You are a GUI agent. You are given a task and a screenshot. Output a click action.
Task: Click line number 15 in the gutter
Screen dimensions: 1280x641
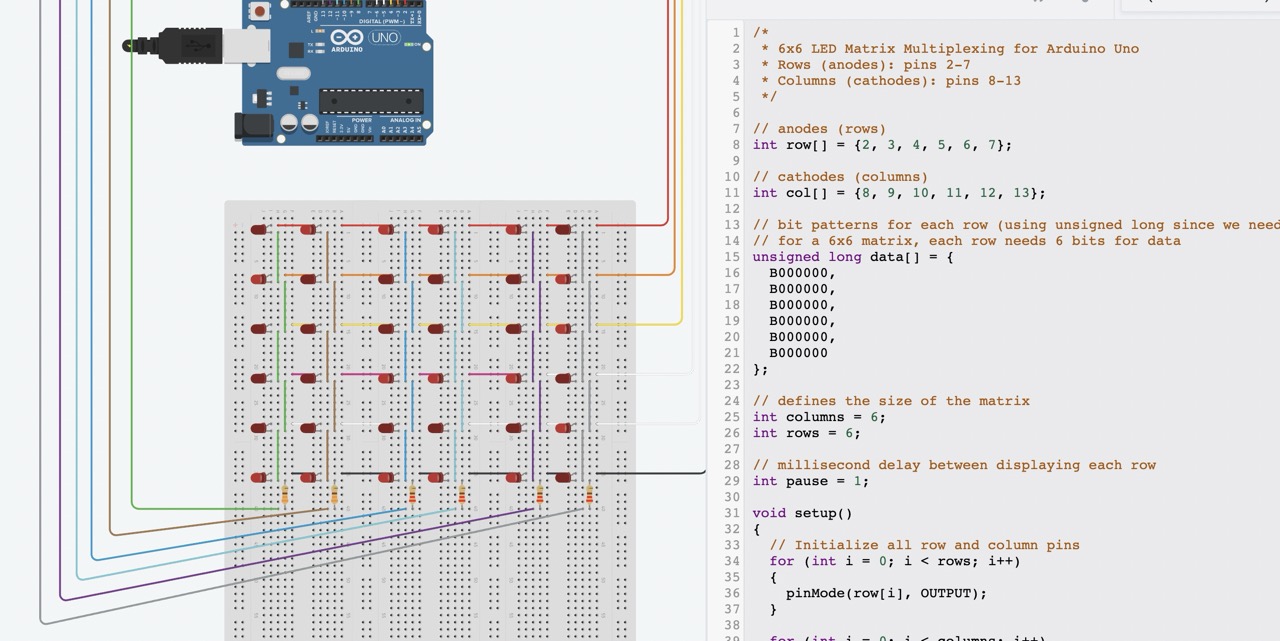tap(732, 256)
